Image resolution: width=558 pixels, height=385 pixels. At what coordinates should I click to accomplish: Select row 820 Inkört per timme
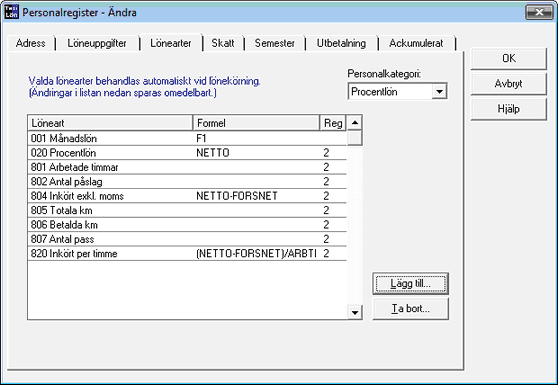pyautogui.click(x=187, y=254)
